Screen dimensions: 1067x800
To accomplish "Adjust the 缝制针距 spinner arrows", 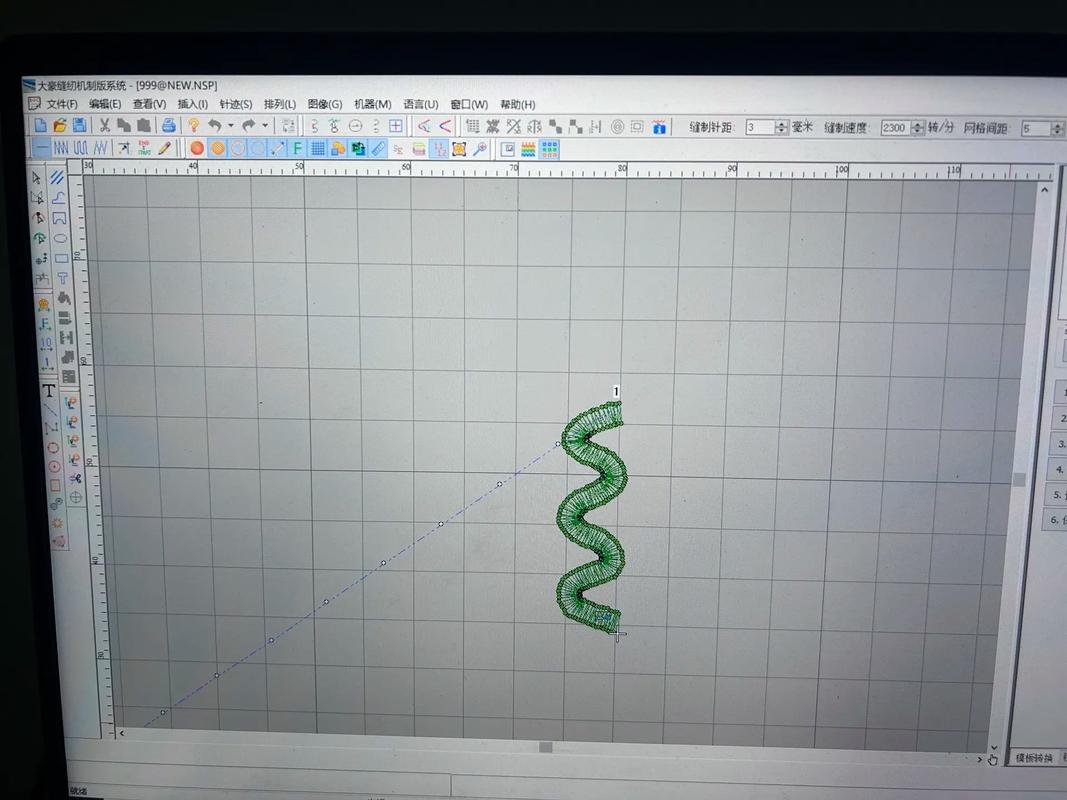I will point(781,128).
